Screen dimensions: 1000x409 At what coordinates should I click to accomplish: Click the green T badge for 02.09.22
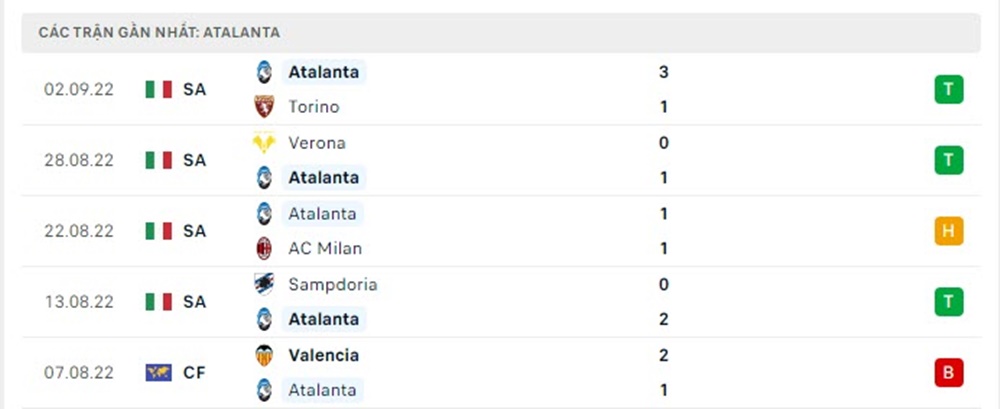click(949, 90)
